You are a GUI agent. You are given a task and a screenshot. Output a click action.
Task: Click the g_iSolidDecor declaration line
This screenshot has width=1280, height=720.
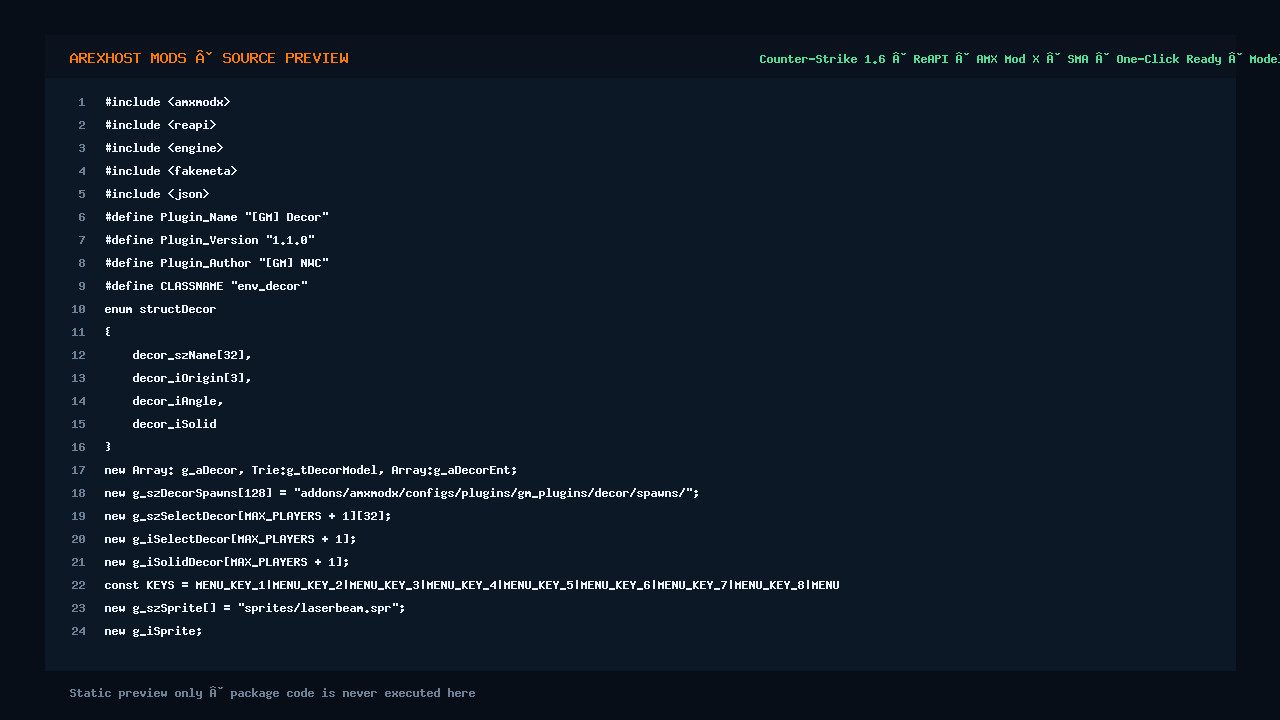[x=226, y=562]
